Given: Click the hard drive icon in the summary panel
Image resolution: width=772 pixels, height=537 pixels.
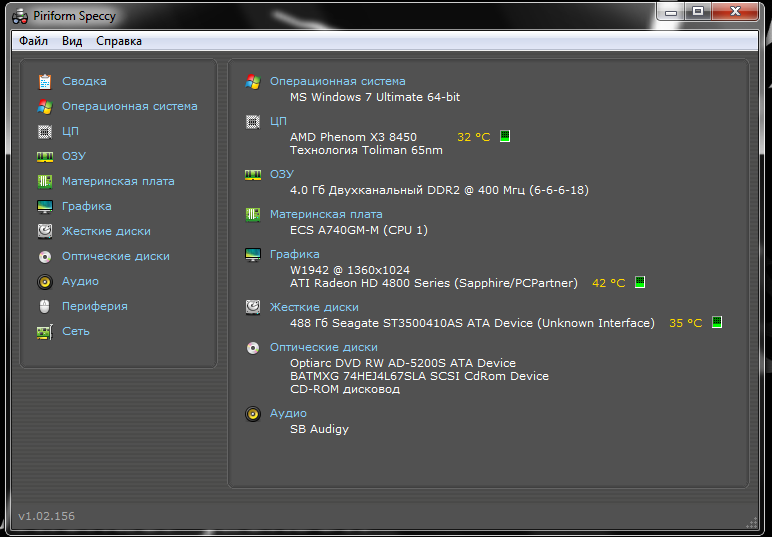Looking at the screenshot, I should 253,307.
